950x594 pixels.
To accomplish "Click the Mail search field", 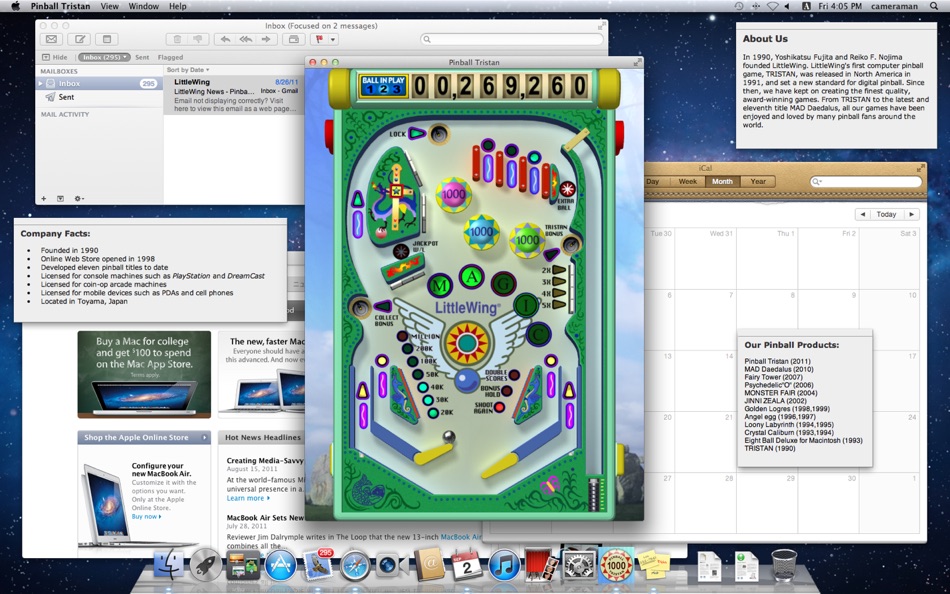I will click(x=512, y=39).
